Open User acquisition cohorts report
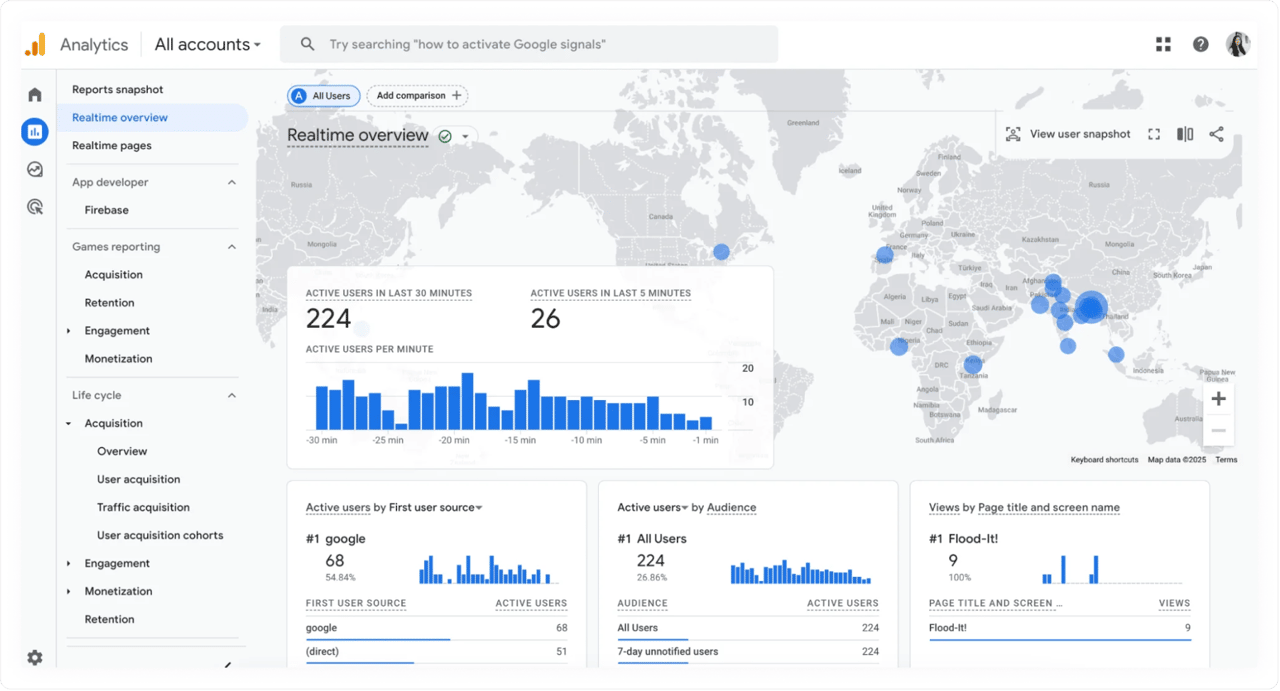 click(x=160, y=535)
